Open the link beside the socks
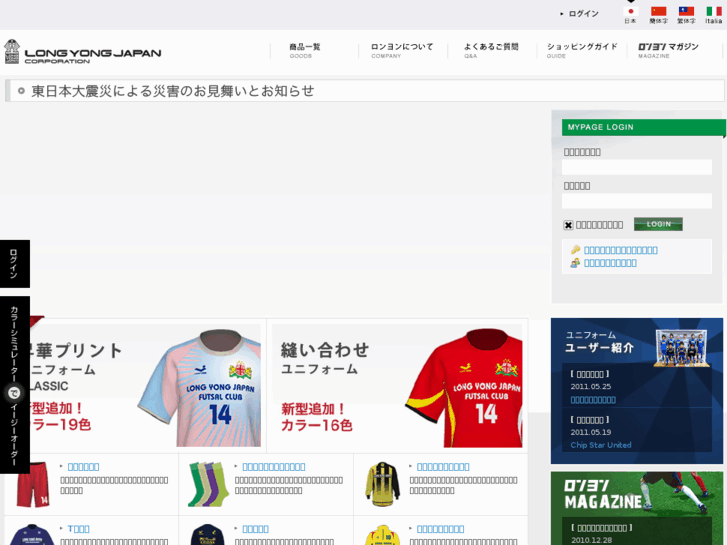This screenshot has height=545, width=727. [274, 467]
